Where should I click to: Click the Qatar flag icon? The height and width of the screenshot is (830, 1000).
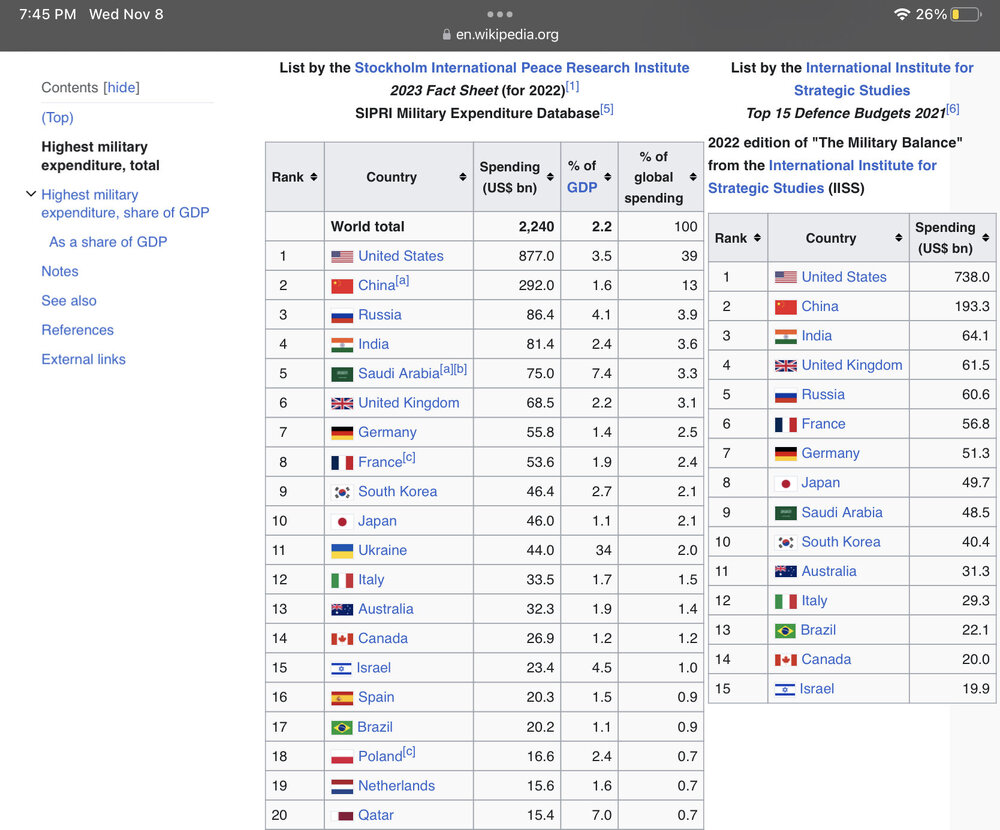pos(342,815)
